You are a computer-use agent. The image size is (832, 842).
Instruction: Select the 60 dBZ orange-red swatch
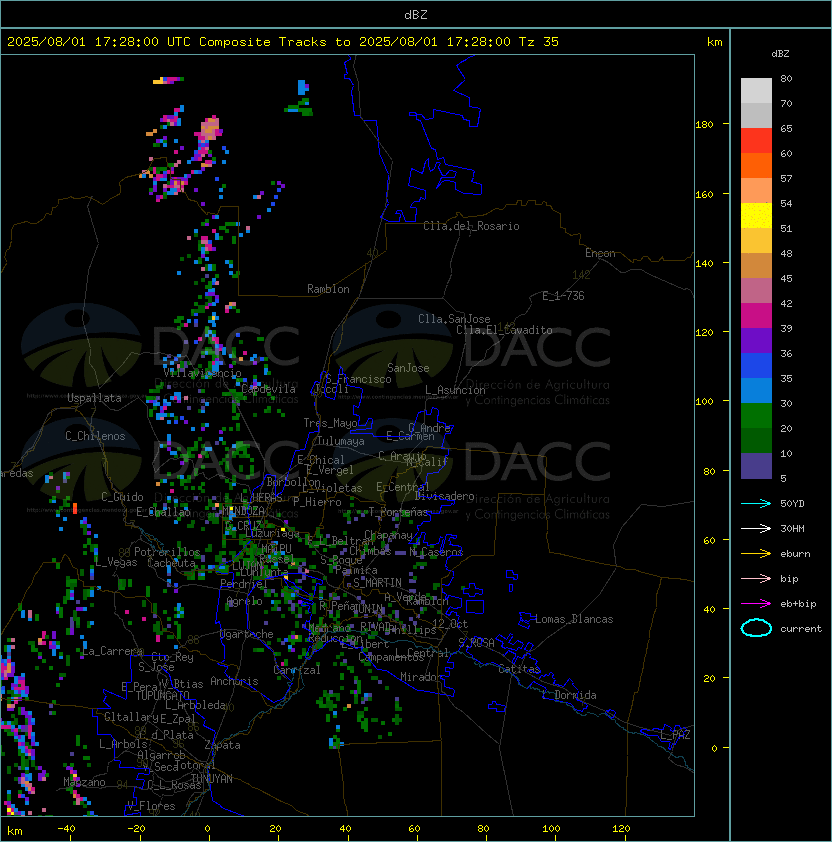(756, 165)
